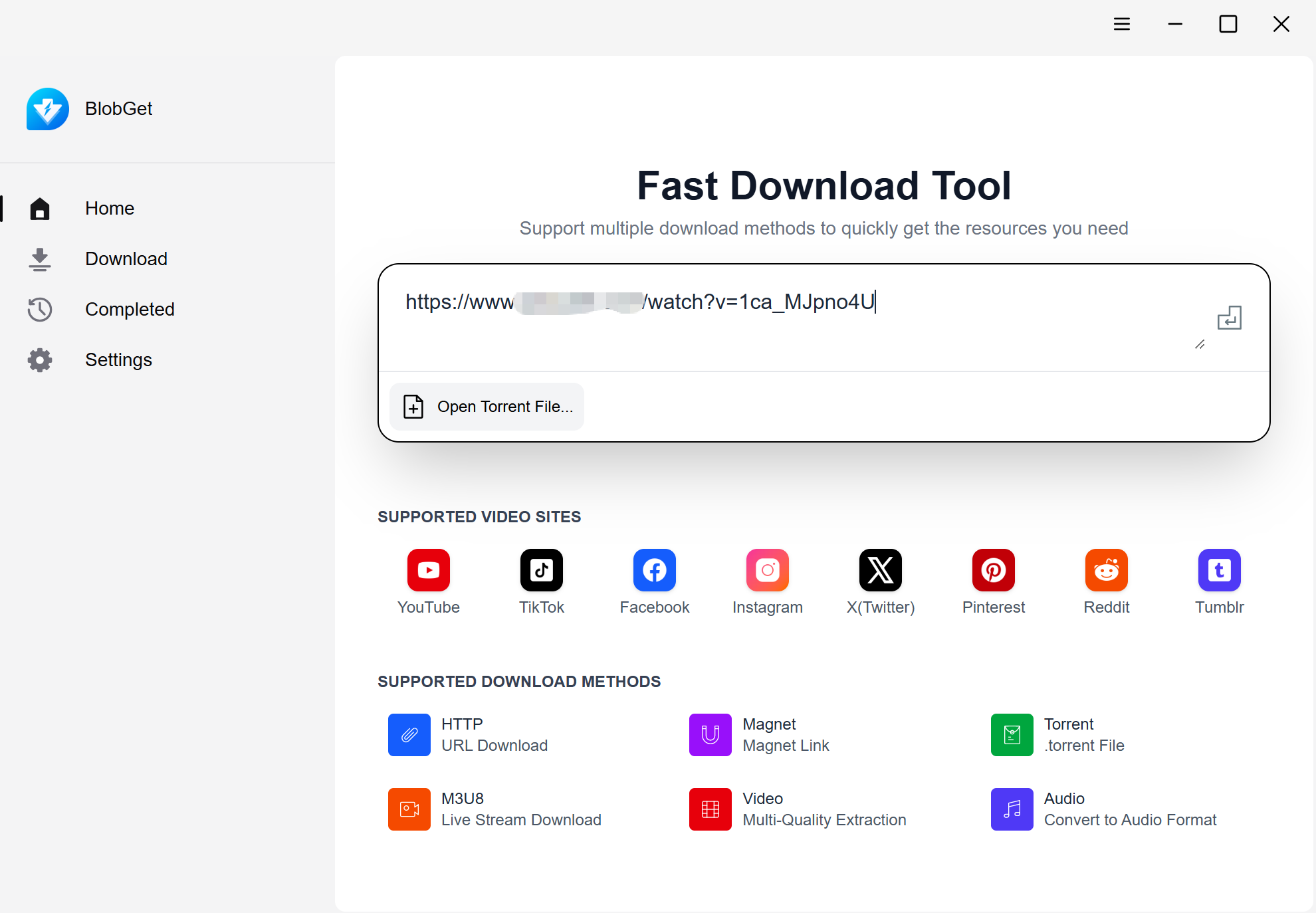Select the TikTok video site icon

pos(541,570)
